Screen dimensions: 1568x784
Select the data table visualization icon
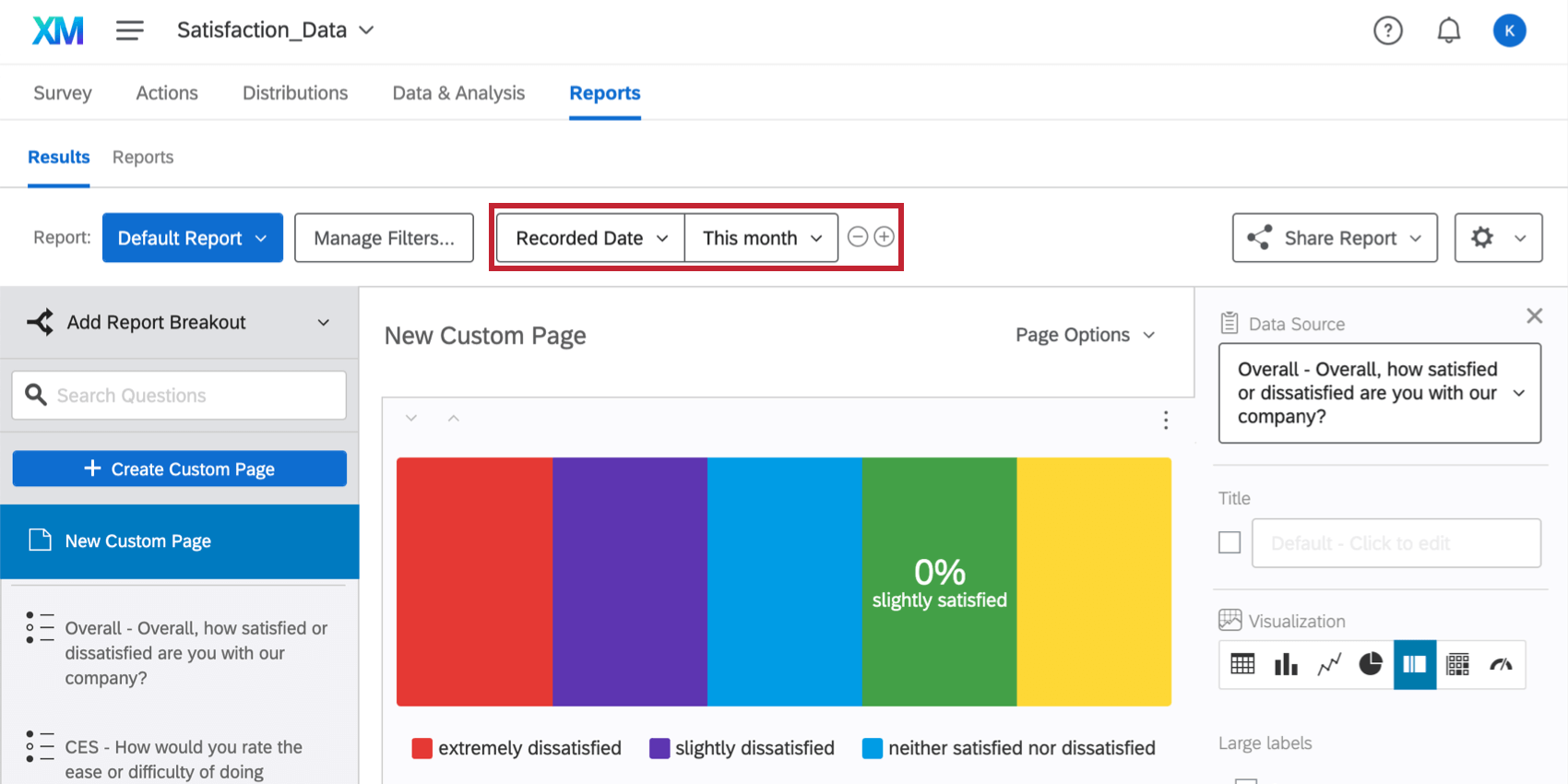(x=1242, y=664)
